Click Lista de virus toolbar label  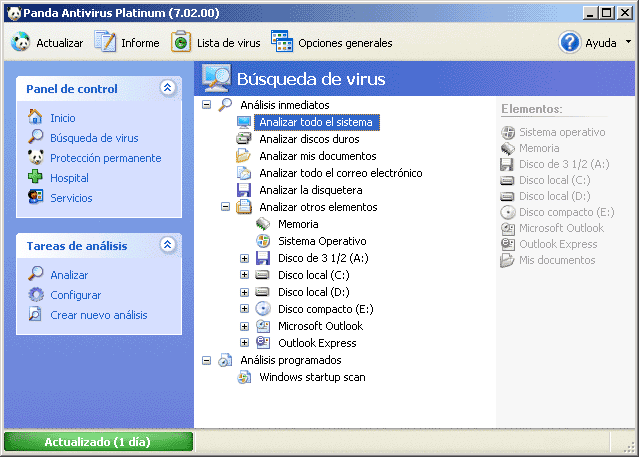point(229,43)
